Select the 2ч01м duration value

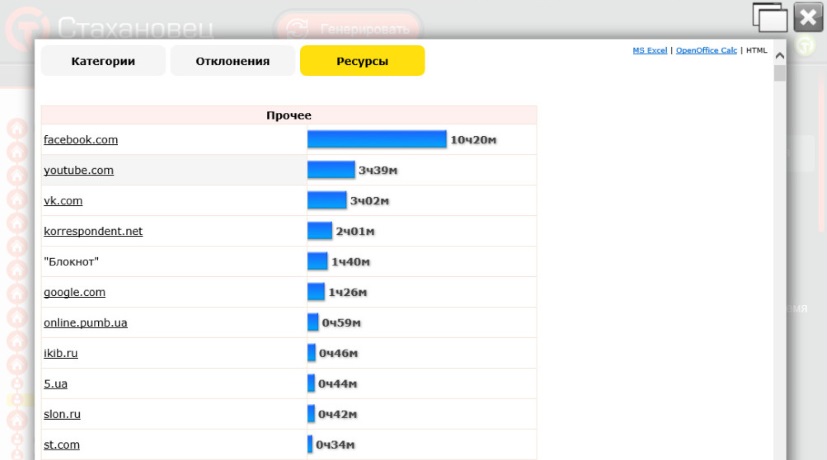tap(355, 232)
